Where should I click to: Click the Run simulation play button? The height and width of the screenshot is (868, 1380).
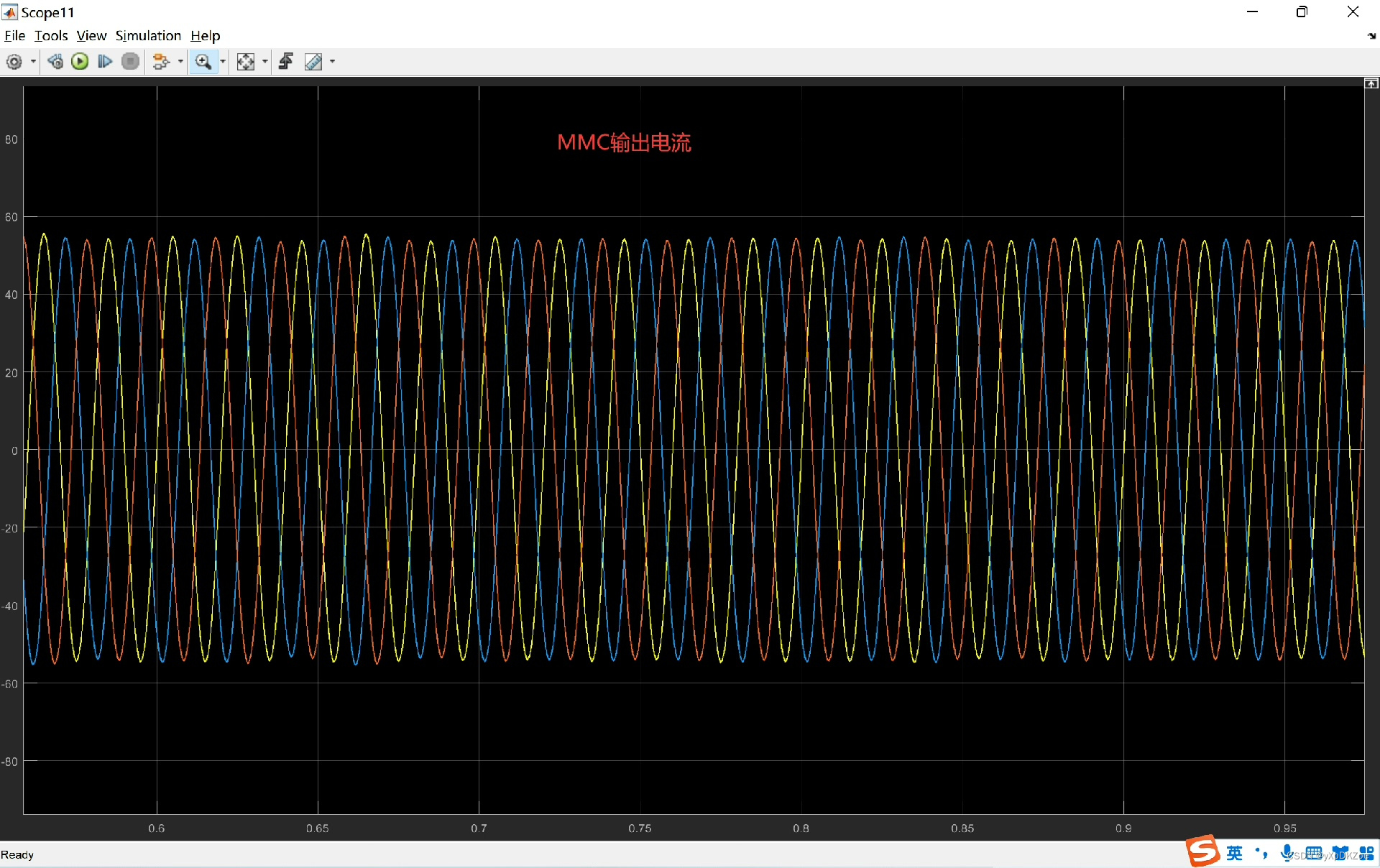pos(80,62)
